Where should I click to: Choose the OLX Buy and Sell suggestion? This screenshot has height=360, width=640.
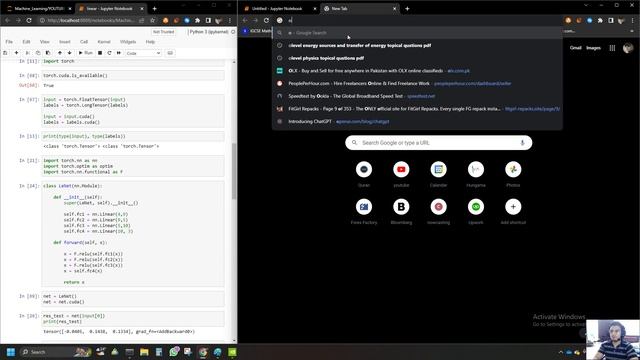tap(417, 71)
